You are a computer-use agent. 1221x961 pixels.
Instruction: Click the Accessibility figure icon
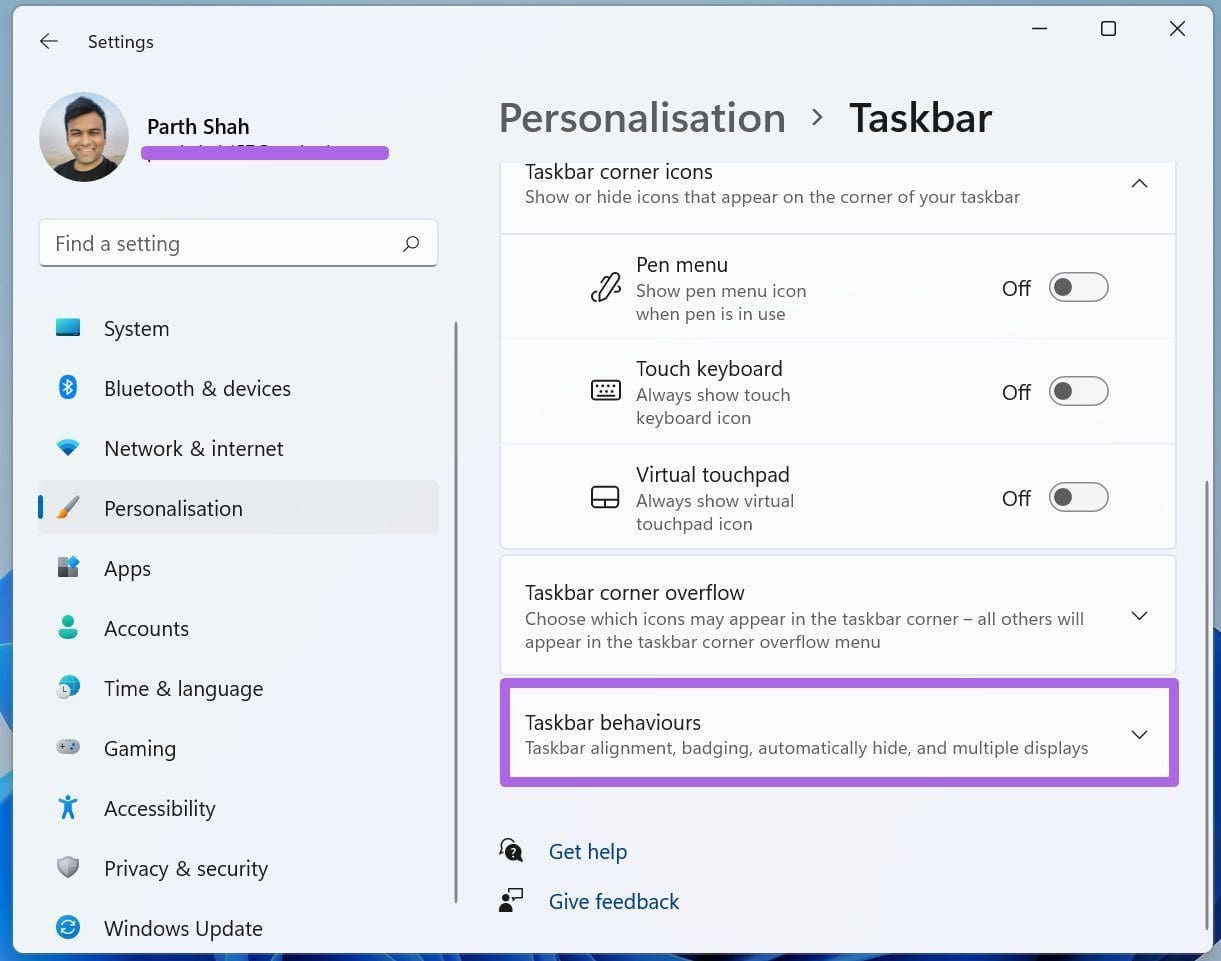pos(68,807)
